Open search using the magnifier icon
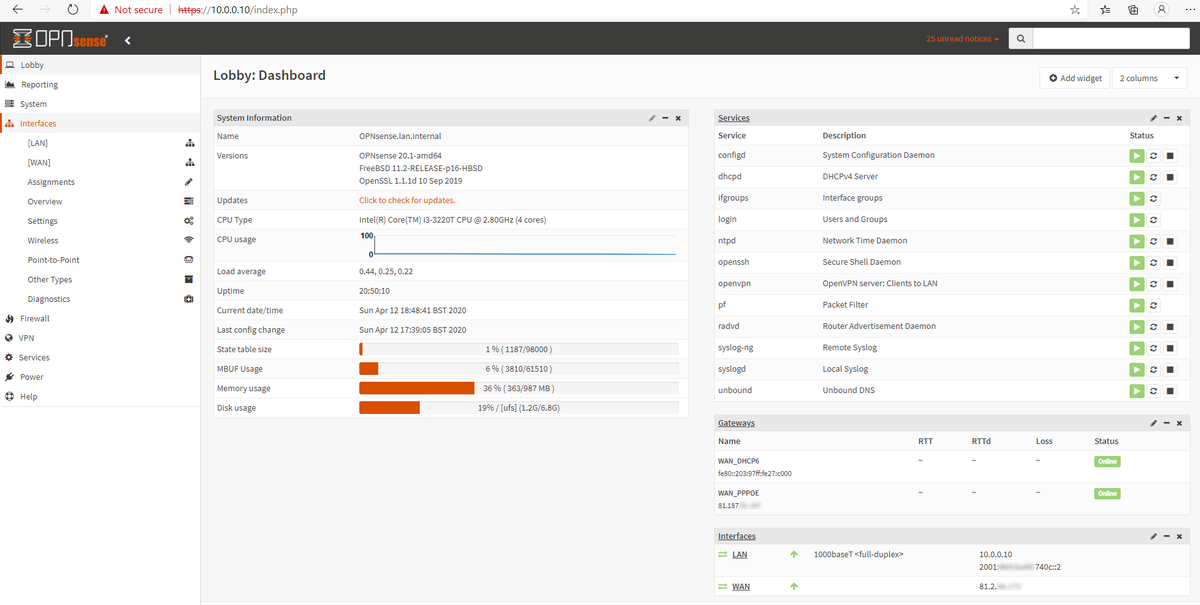 [x=1019, y=40]
